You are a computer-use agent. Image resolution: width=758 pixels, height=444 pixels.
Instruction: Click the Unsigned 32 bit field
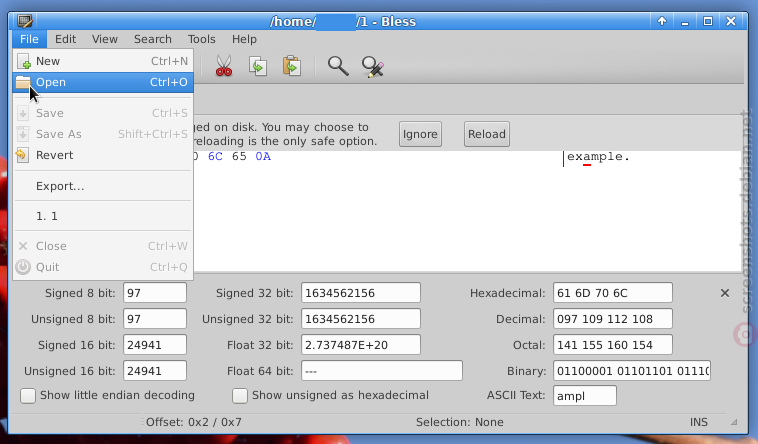[361, 319]
